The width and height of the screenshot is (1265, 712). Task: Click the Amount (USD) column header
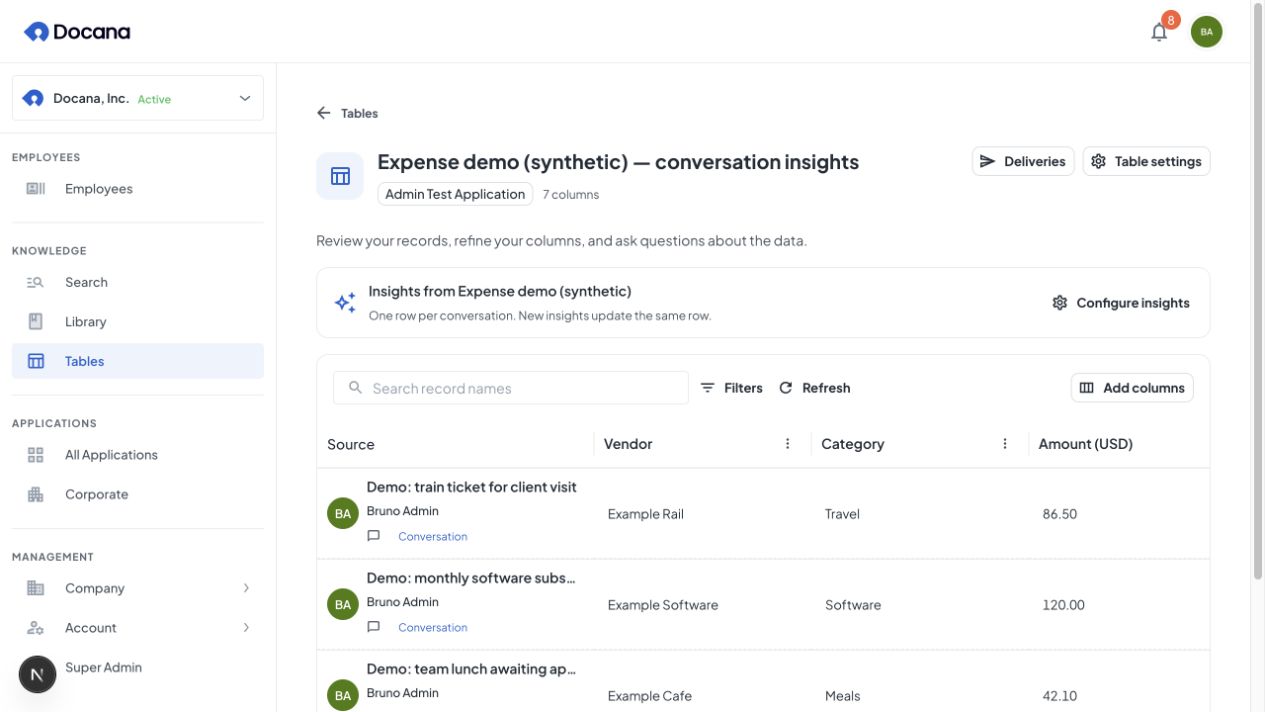pos(1085,444)
